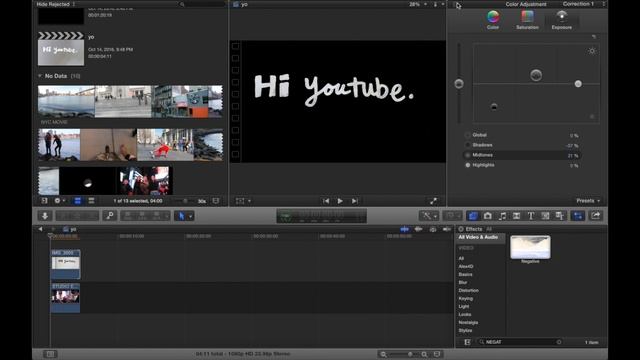Click the highlights puck in the exposure board

pos(578,84)
